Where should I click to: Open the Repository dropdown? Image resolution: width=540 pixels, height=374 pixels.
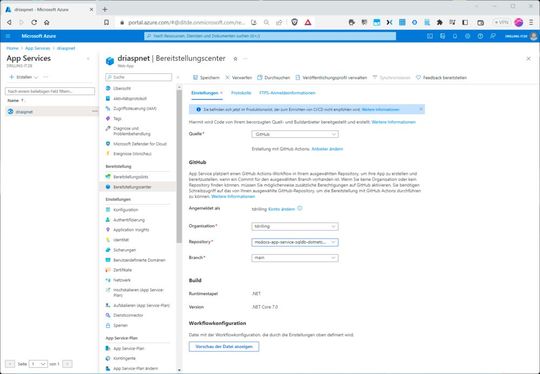(x=295, y=242)
